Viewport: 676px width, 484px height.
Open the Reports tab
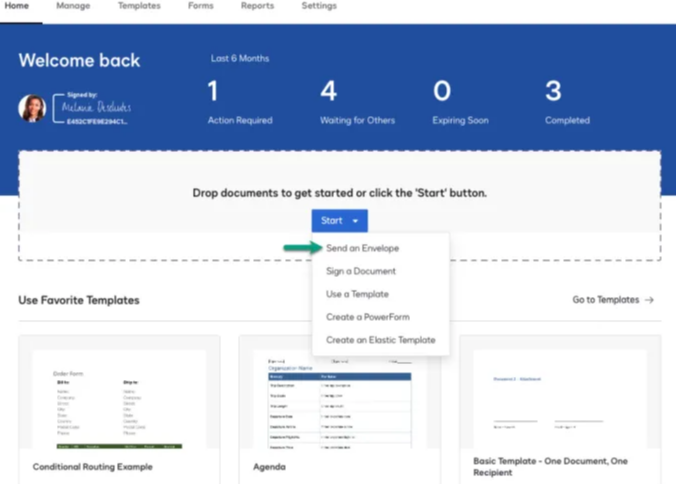coord(257,6)
